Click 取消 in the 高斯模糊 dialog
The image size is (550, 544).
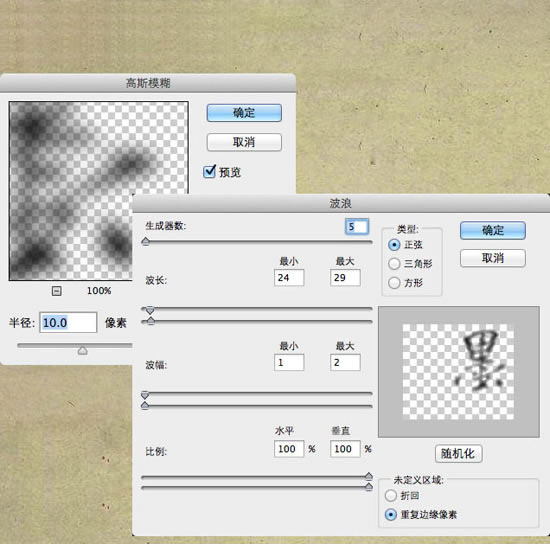(x=244, y=142)
